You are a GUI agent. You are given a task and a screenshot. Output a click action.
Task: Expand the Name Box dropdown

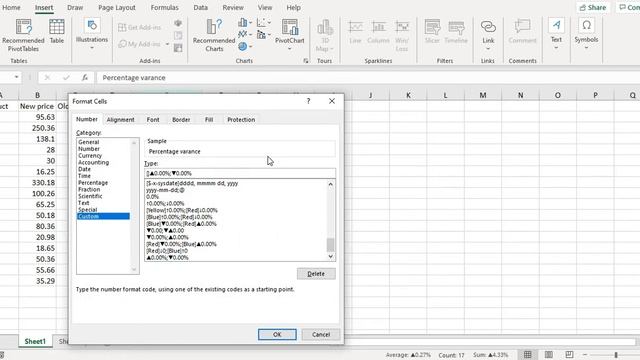click(16, 77)
